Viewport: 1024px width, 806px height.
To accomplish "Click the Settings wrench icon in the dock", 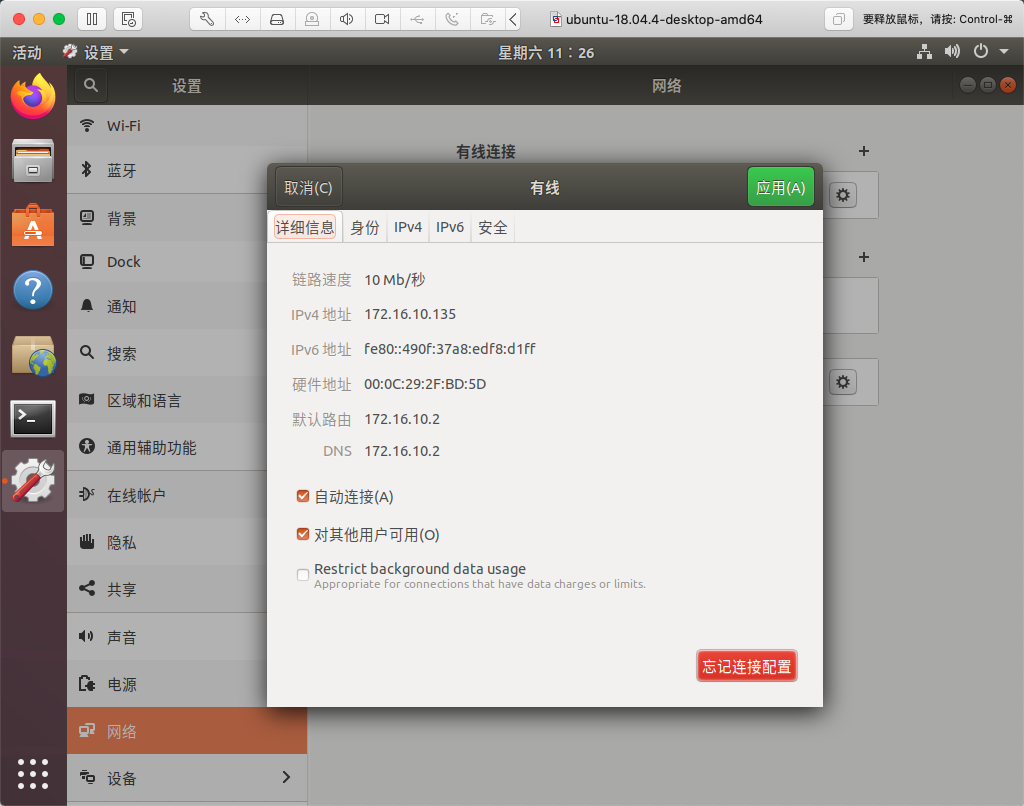I will [x=33, y=481].
